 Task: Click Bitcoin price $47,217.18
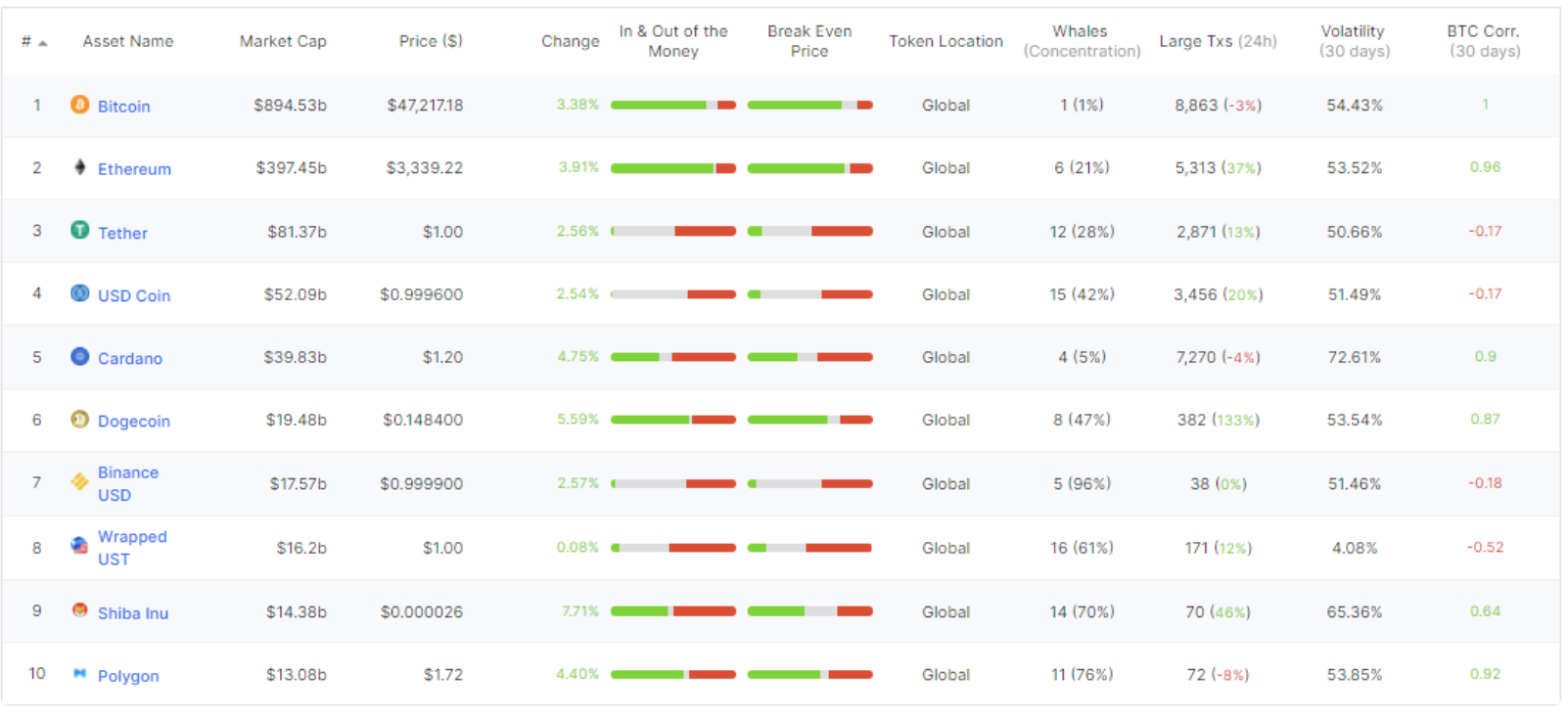(x=425, y=105)
